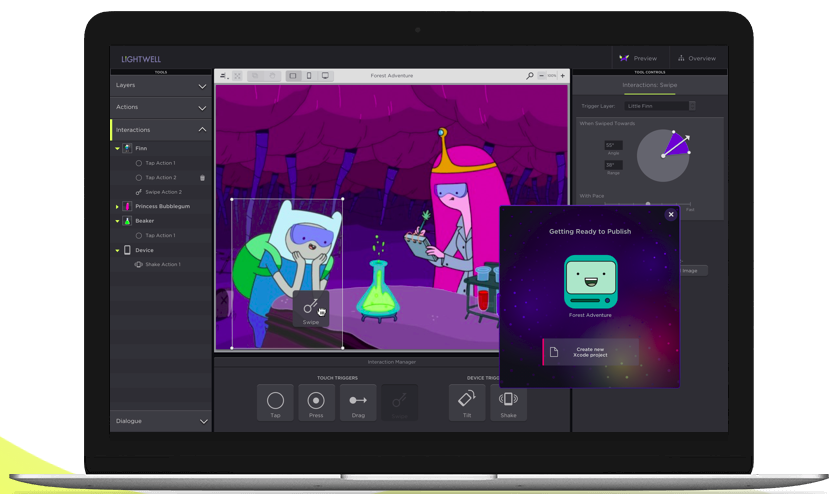Click the magnifier search icon
This screenshot has height=494, width=838.
point(530,76)
